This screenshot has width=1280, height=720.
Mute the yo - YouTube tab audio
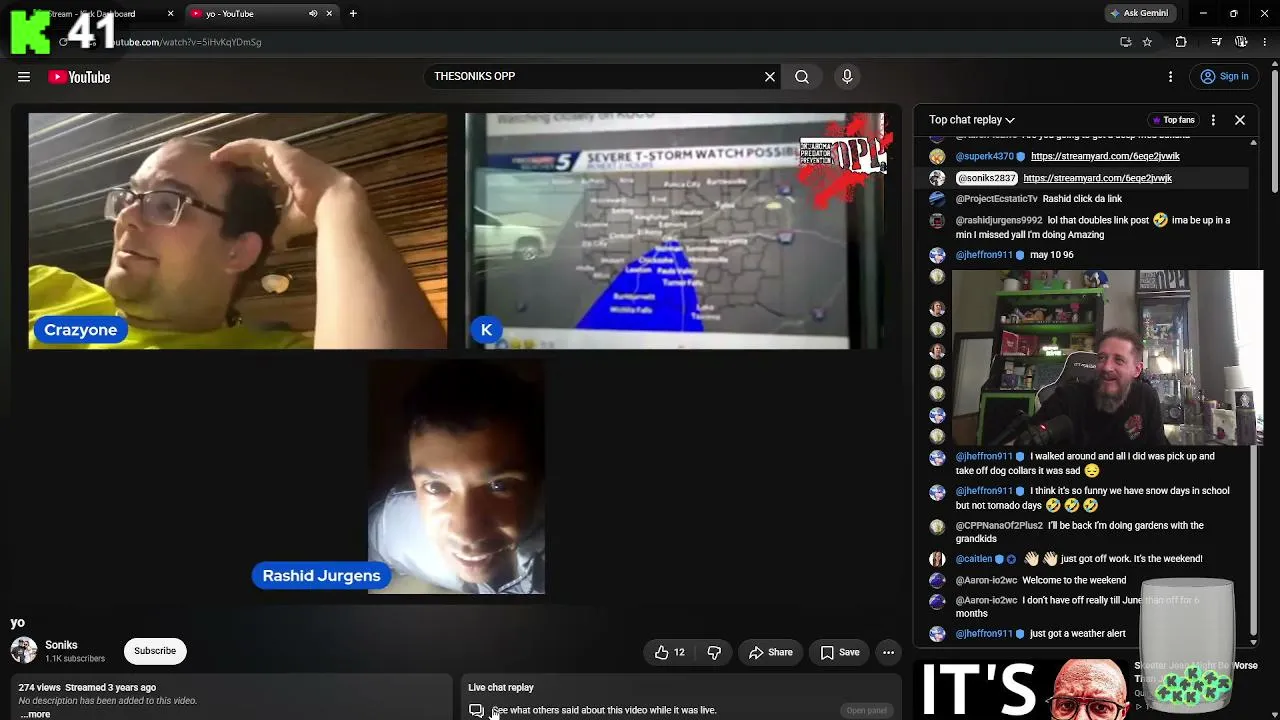pyautogui.click(x=313, y=14)
